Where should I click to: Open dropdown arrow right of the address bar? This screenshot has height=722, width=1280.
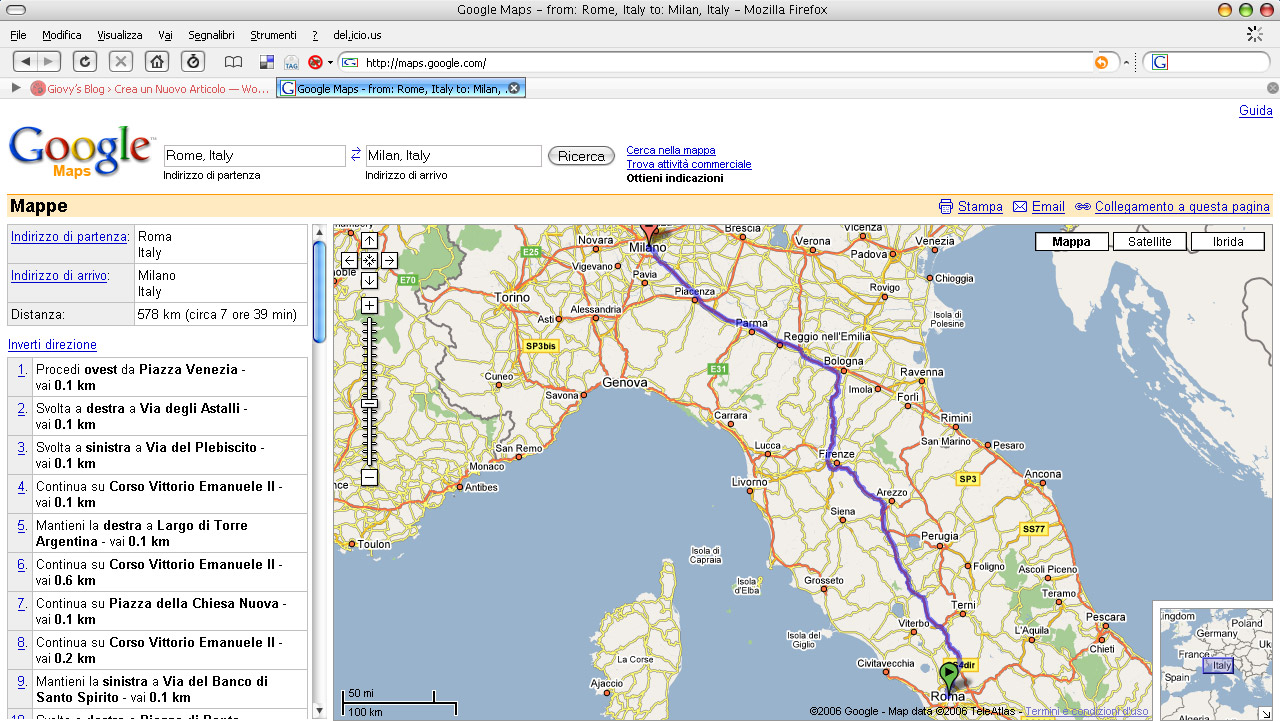(x=1127, y=63)
